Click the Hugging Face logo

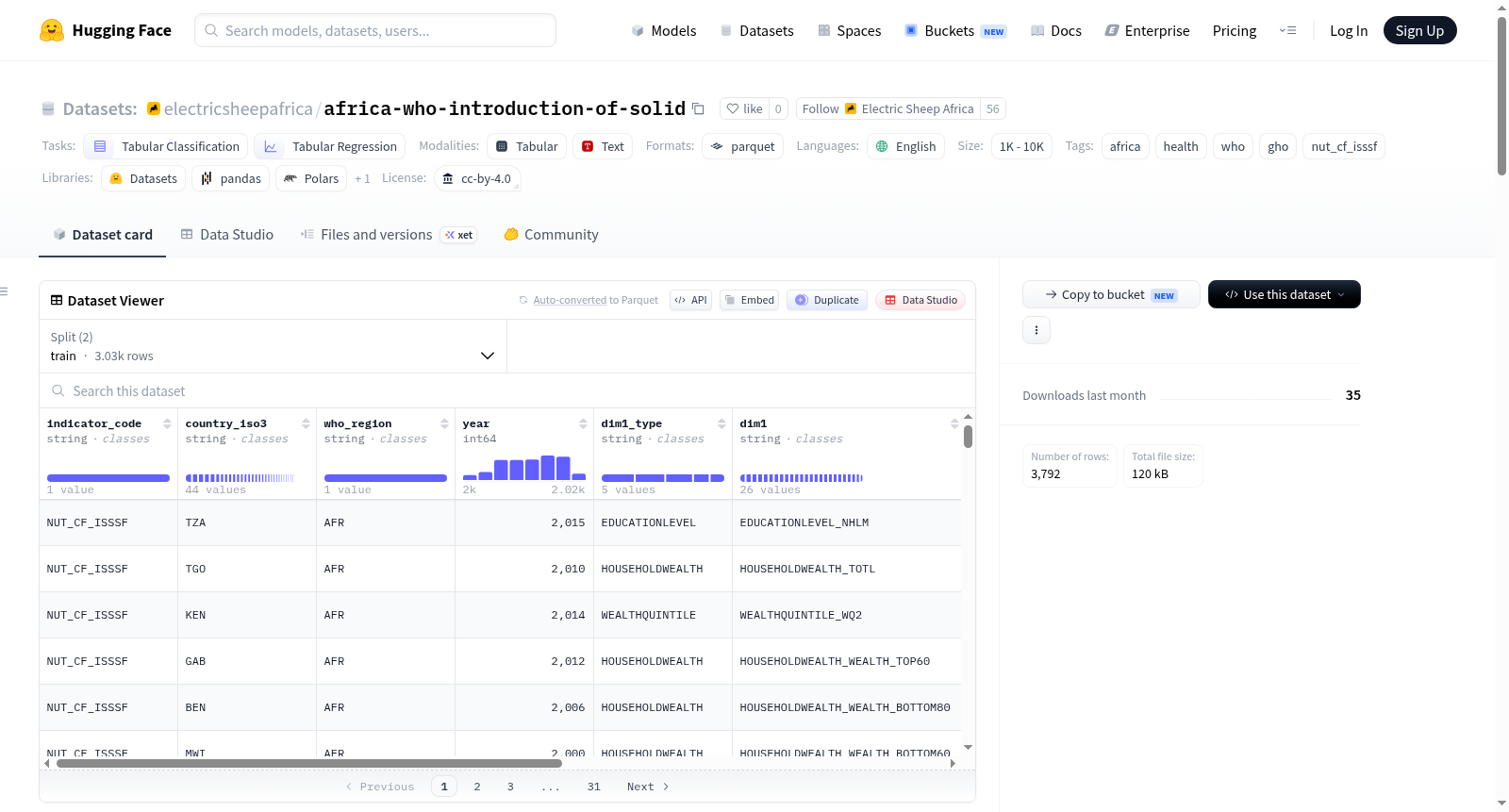pyautogui.click(x=52, y=30)
